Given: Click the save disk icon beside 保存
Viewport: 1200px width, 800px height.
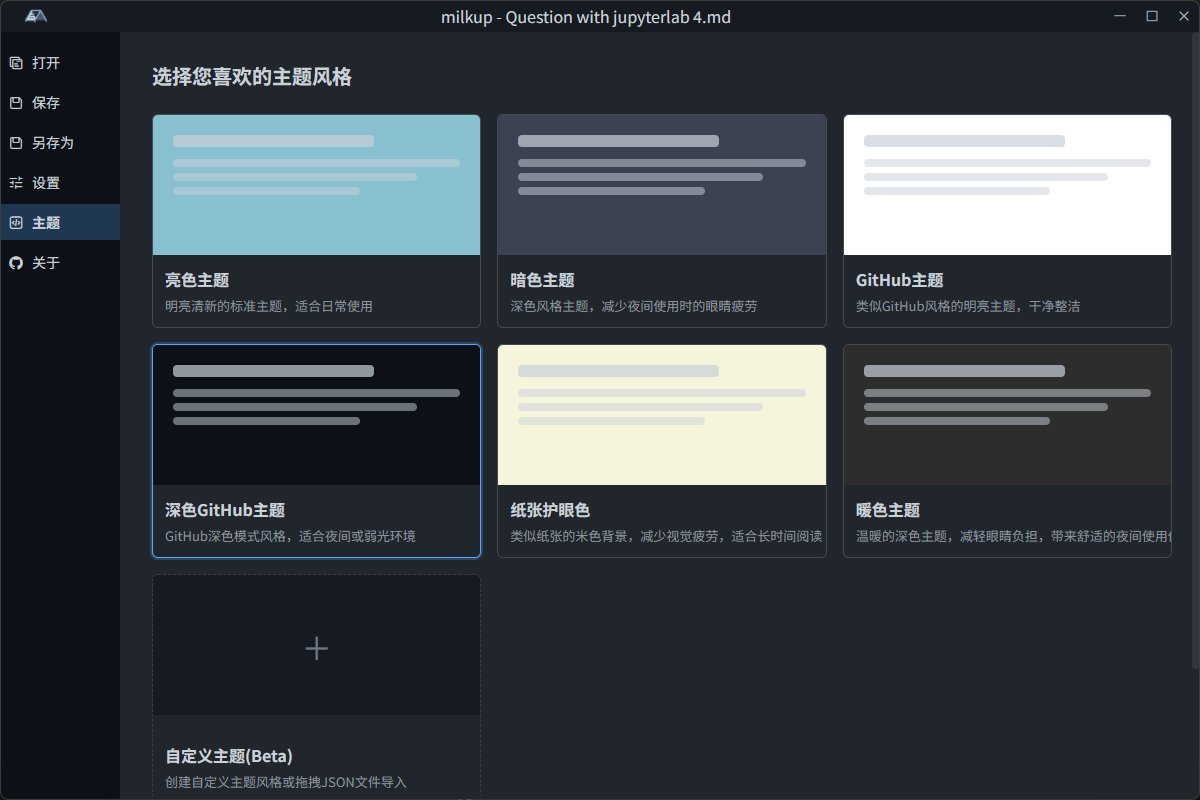Looking at the screenshot, I should (x=15, y=103).
